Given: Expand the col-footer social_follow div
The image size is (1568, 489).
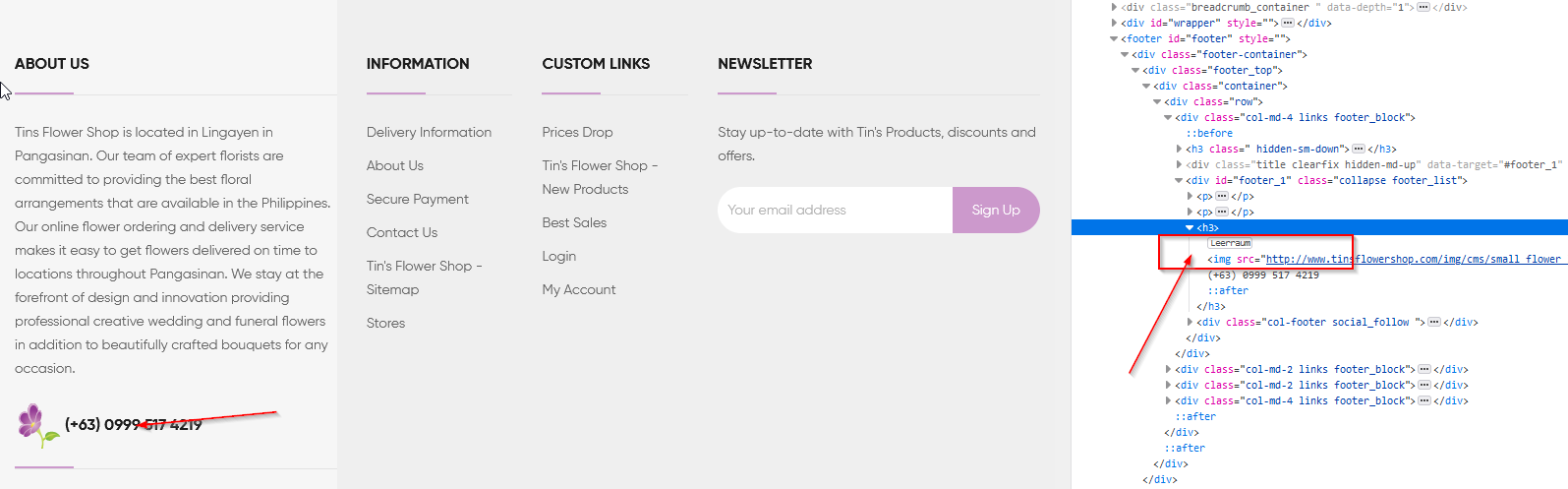Looking at the screenshot, I should [x=1190, y=322].
